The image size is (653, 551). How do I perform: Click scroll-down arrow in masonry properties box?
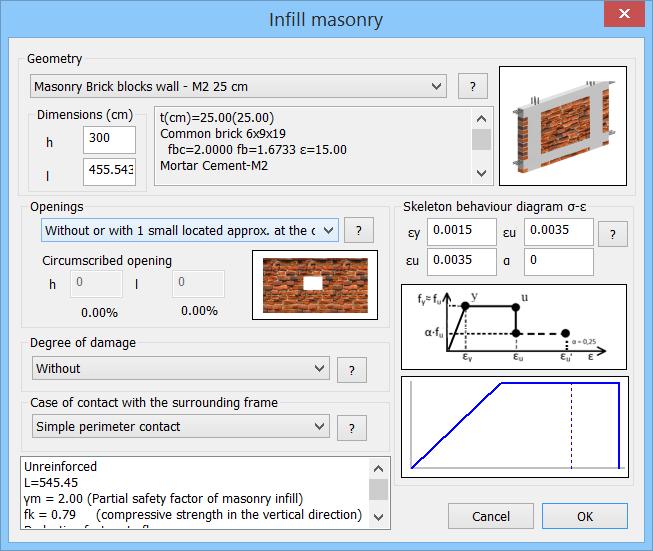click(x=481, y=173)
